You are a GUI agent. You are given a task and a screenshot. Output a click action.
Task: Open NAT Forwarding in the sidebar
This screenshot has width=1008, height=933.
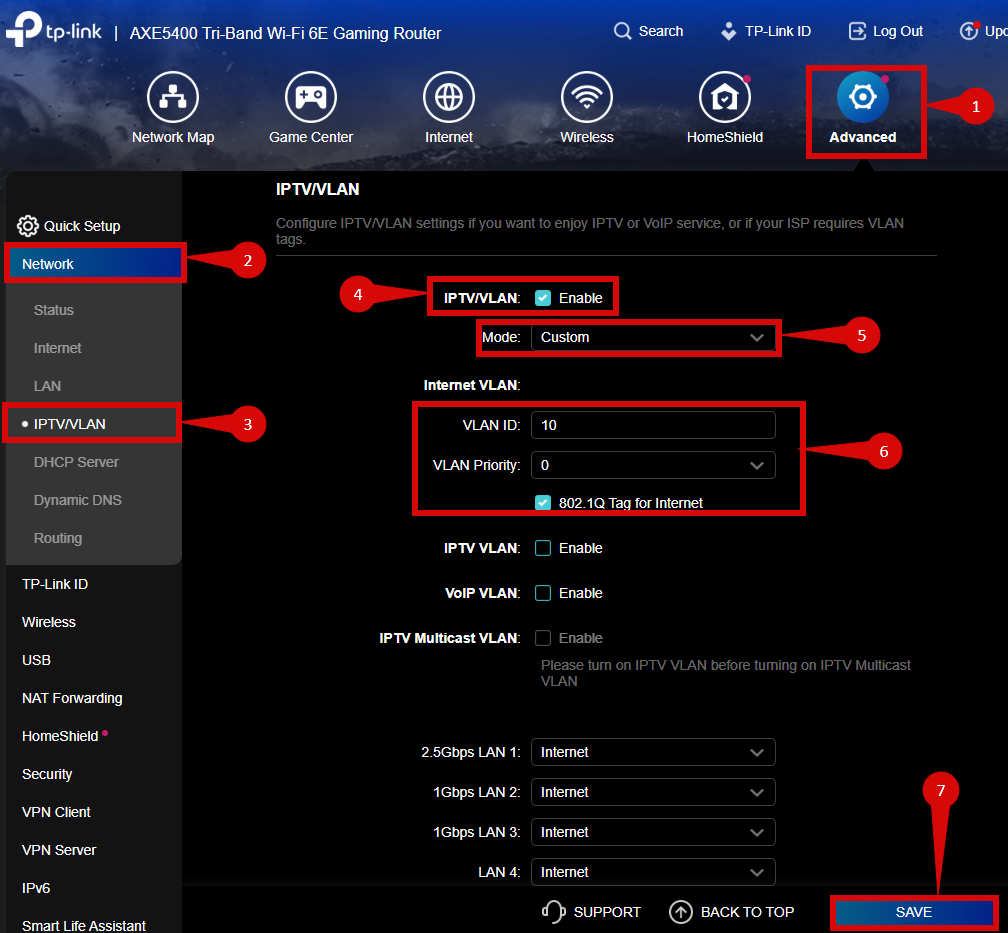pos(72,698)
